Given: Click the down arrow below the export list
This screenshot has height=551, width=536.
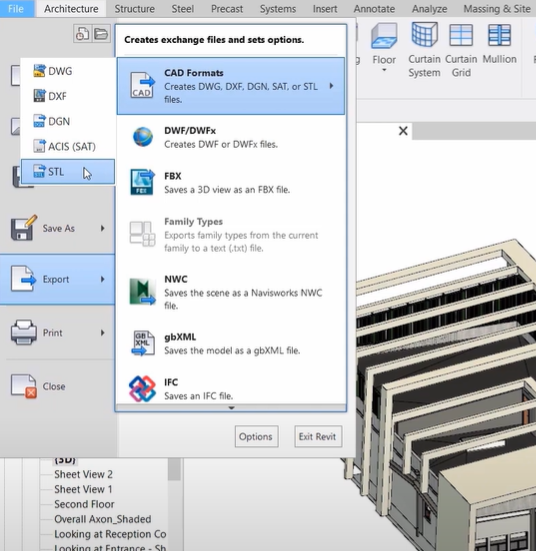Looking at the screenshot, I should coord(231,408).
